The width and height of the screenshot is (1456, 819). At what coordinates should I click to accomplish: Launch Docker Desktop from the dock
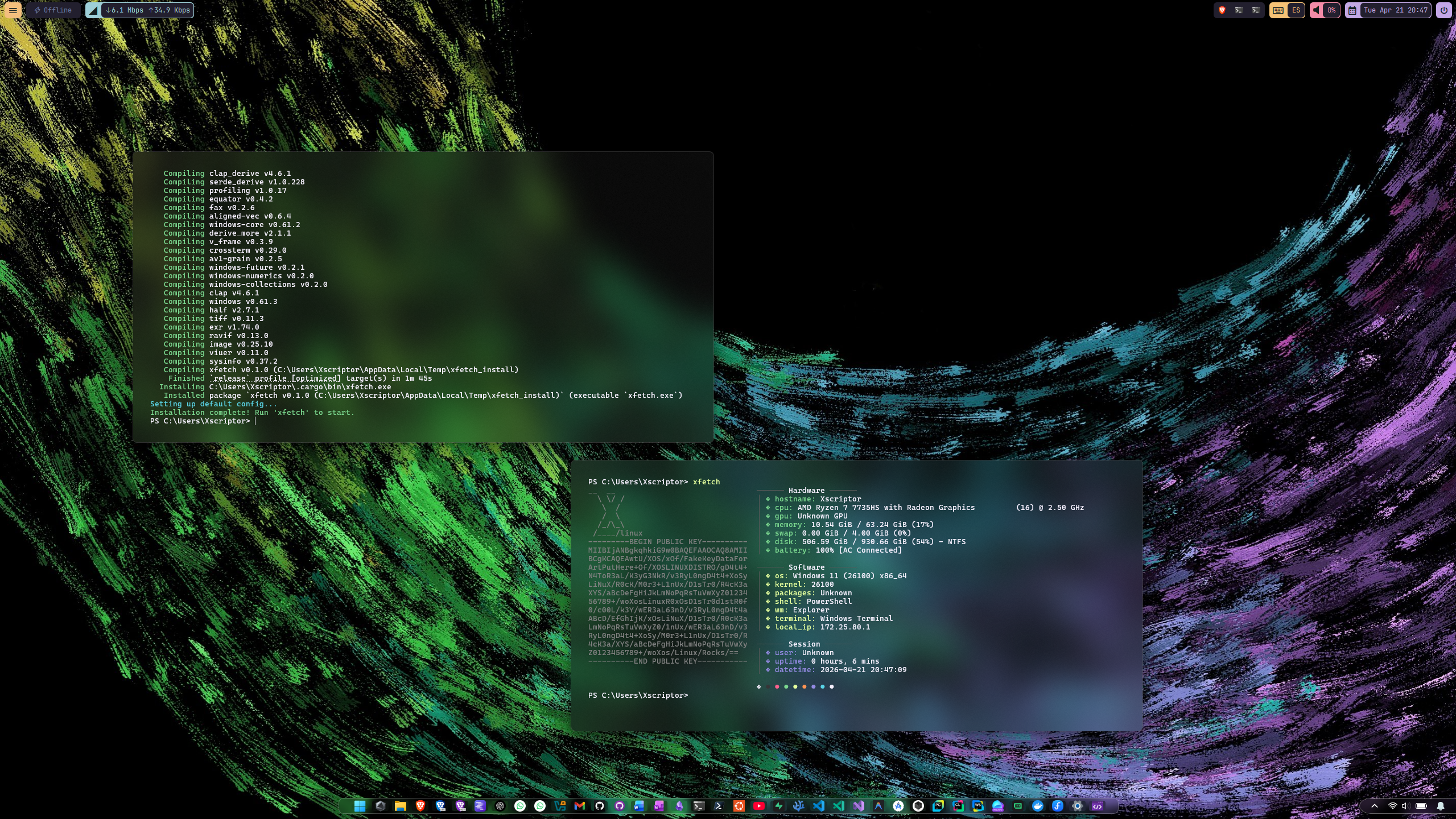pyautogui.click(x=1037, y=806)
